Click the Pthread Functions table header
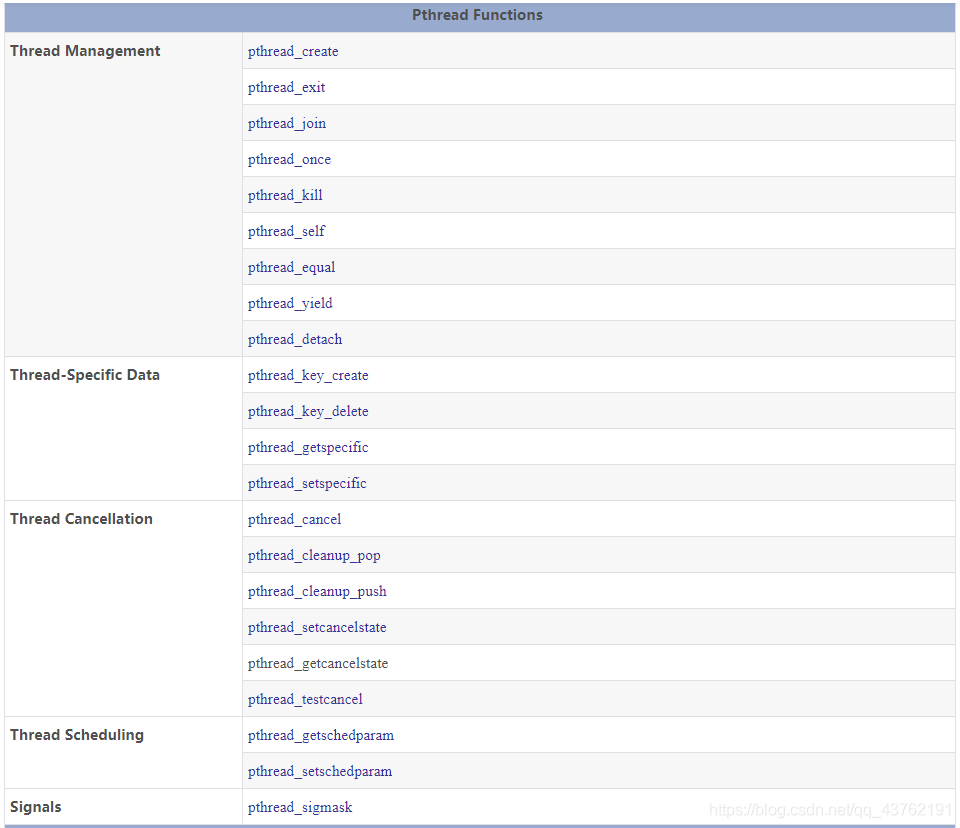Screen dimensions: 960x828 [x=478, y=15]
